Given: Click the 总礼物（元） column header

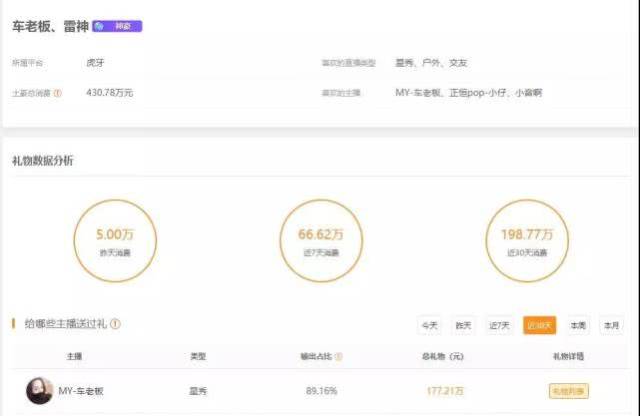Looking at the screenshot, I should [x=443, y=356].
